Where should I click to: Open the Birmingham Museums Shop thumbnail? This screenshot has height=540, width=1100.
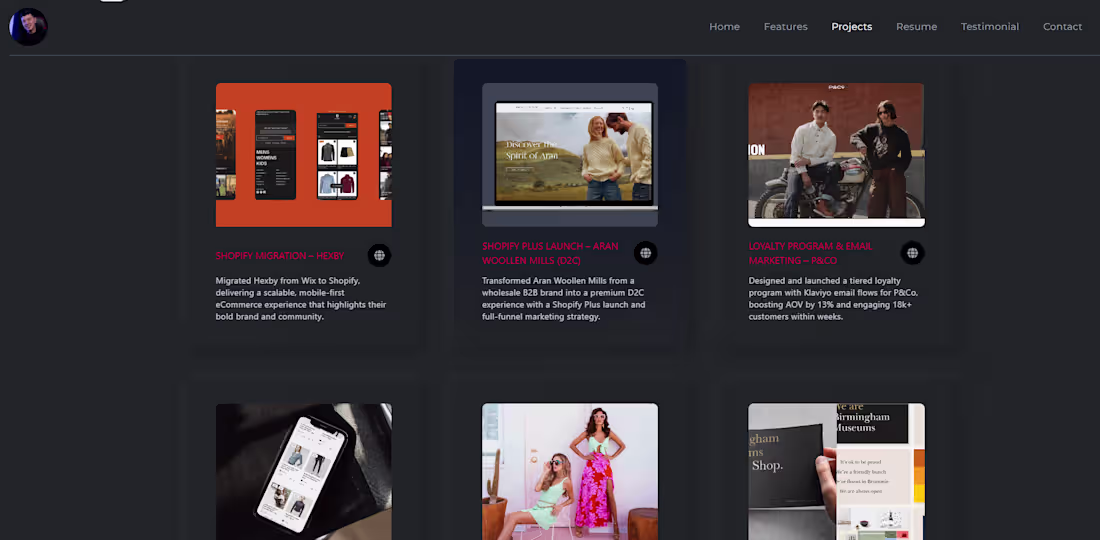pyautogui.click(x=836, y=471)
